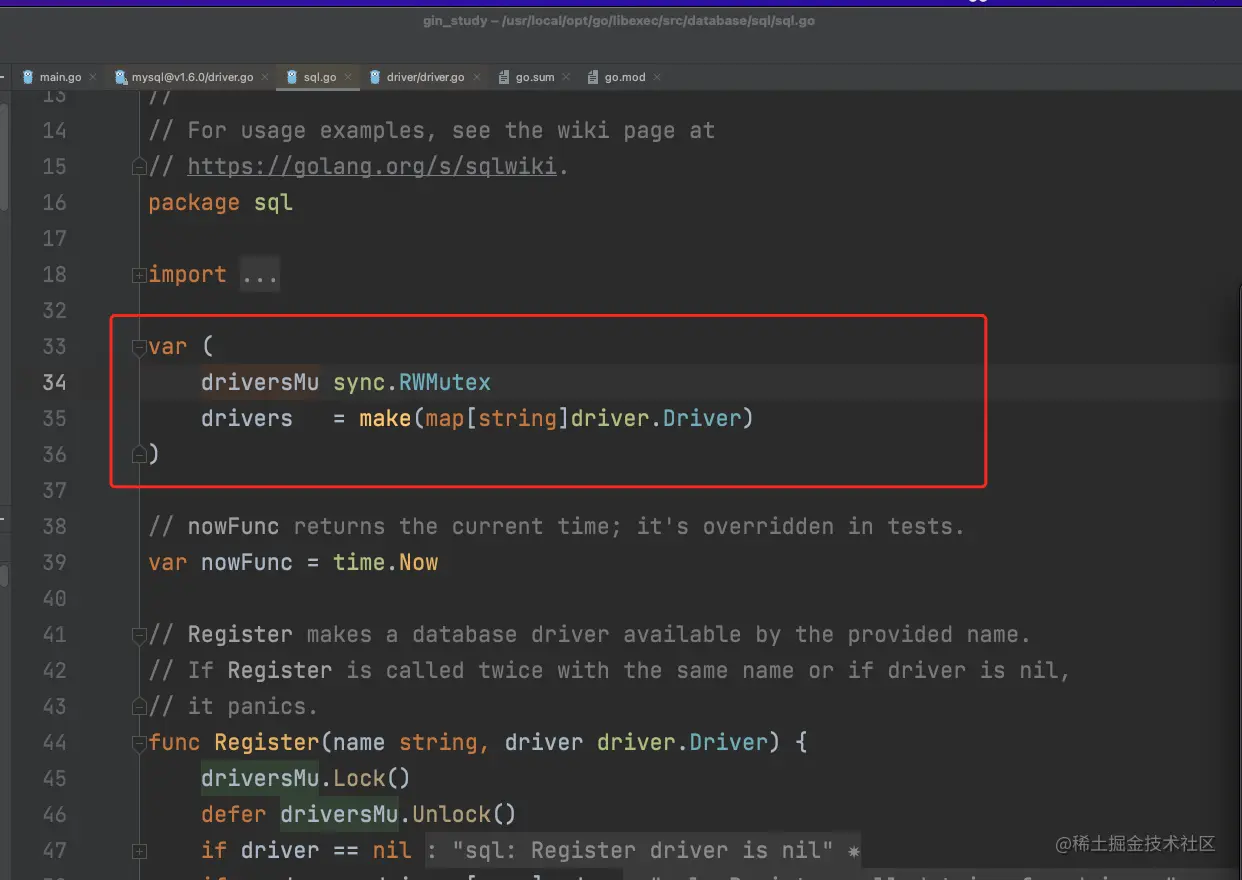
Task: Click 'Unlock()' call on line 46
Action: click(465, 814)
